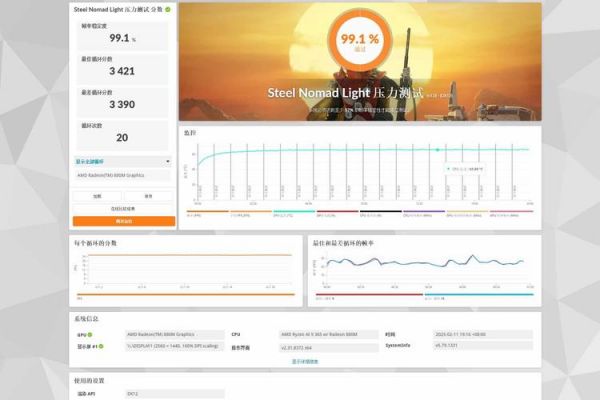The width and height of the screenshot is (600, 400).
Task: Click the 每个循环的分数 chart heading
Action: pos(95,243)
